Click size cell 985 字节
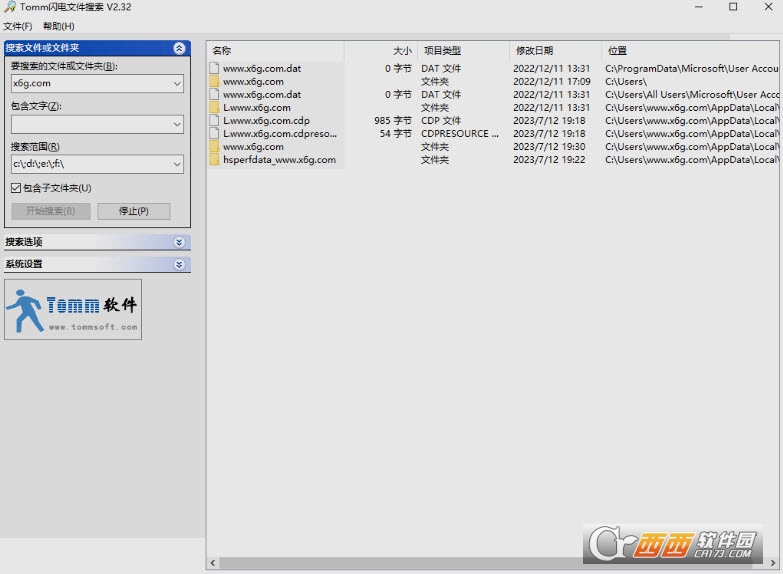Screen dimensions: 783x574 (x=393, y=120)
